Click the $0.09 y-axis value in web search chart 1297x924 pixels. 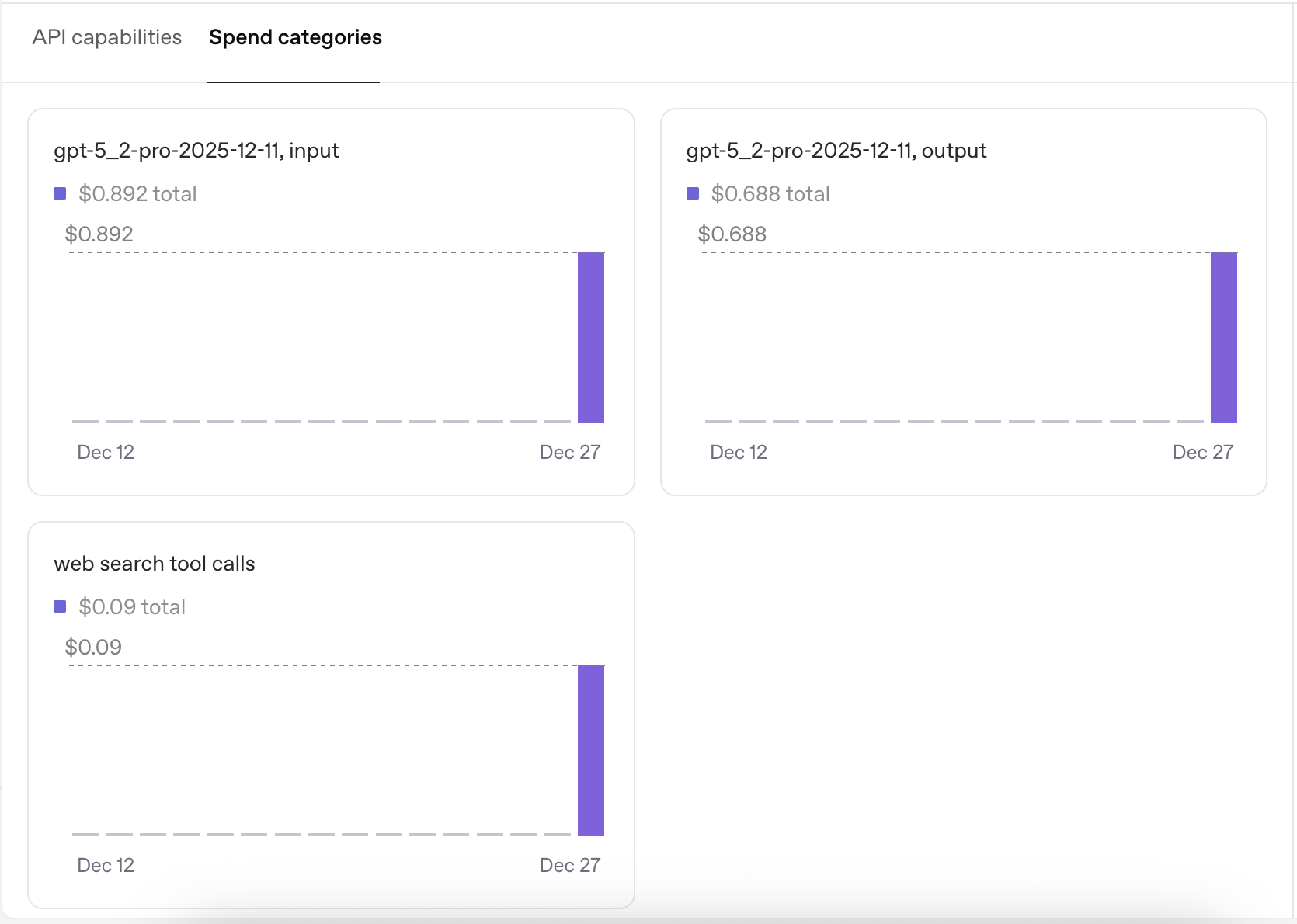93,648
